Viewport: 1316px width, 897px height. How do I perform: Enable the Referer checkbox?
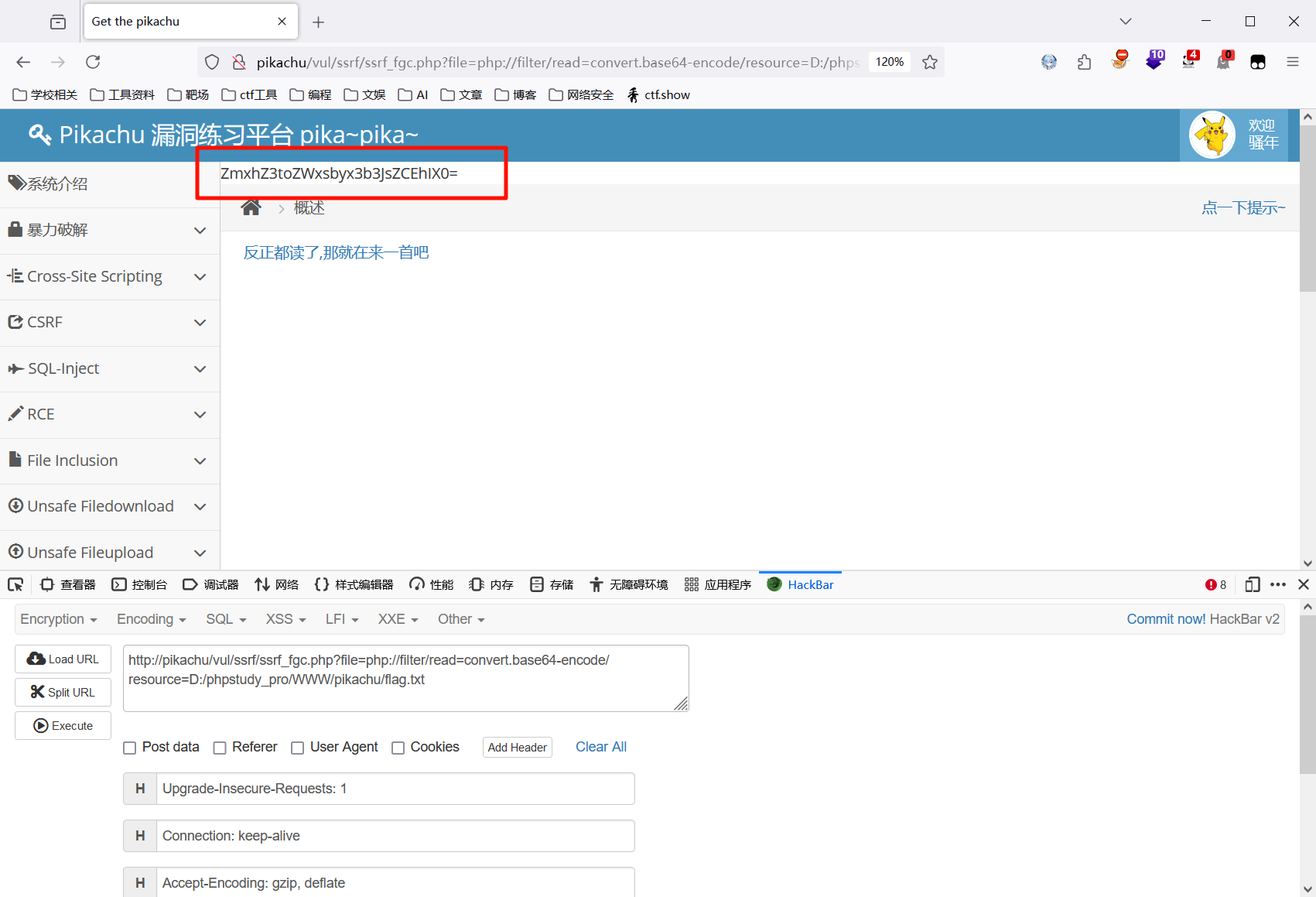220,748
